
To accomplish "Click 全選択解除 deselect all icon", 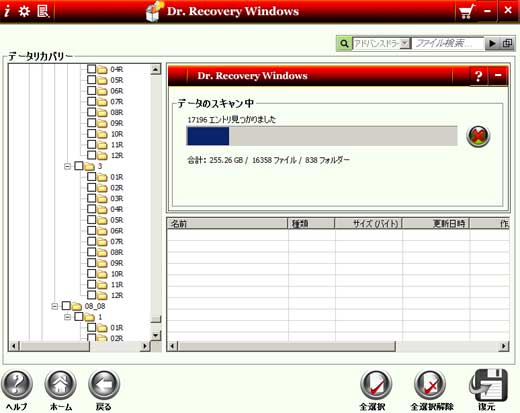I will 430,385.
